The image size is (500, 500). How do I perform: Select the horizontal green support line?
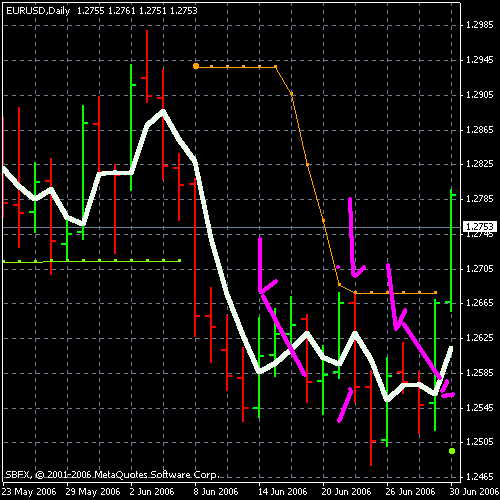pos(92,261)
